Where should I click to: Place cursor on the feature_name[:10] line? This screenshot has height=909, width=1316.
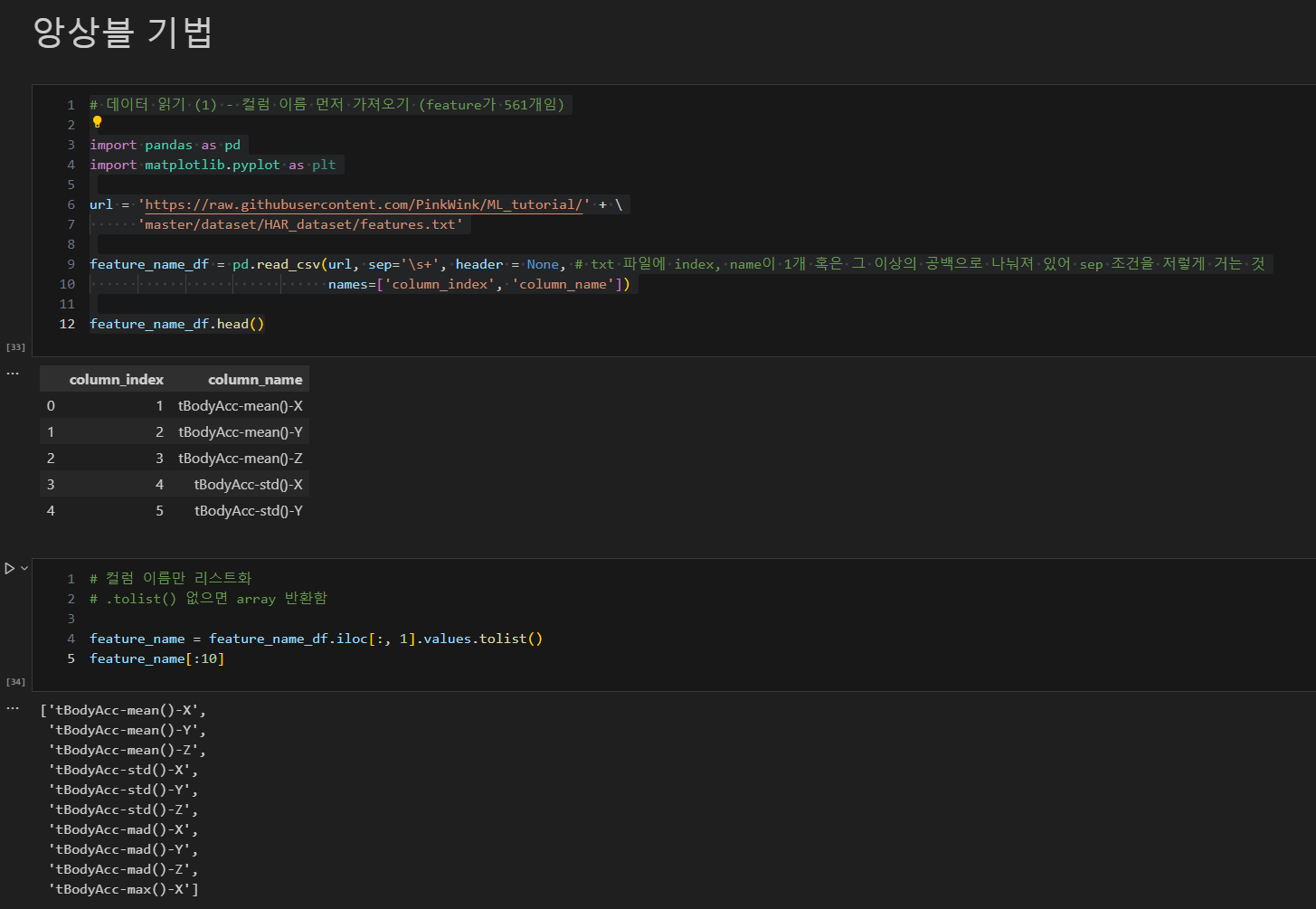(156, 658)
